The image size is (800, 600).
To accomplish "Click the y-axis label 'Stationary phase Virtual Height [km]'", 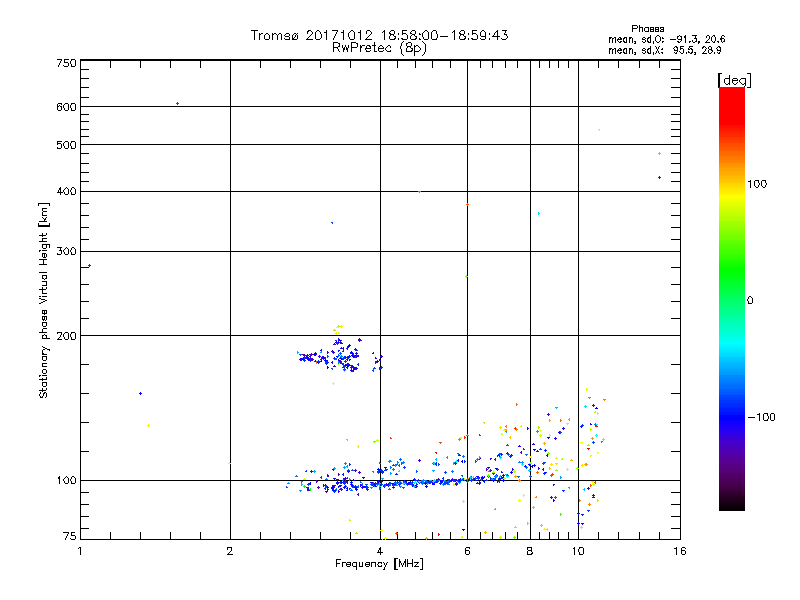I will click(43, 300).
